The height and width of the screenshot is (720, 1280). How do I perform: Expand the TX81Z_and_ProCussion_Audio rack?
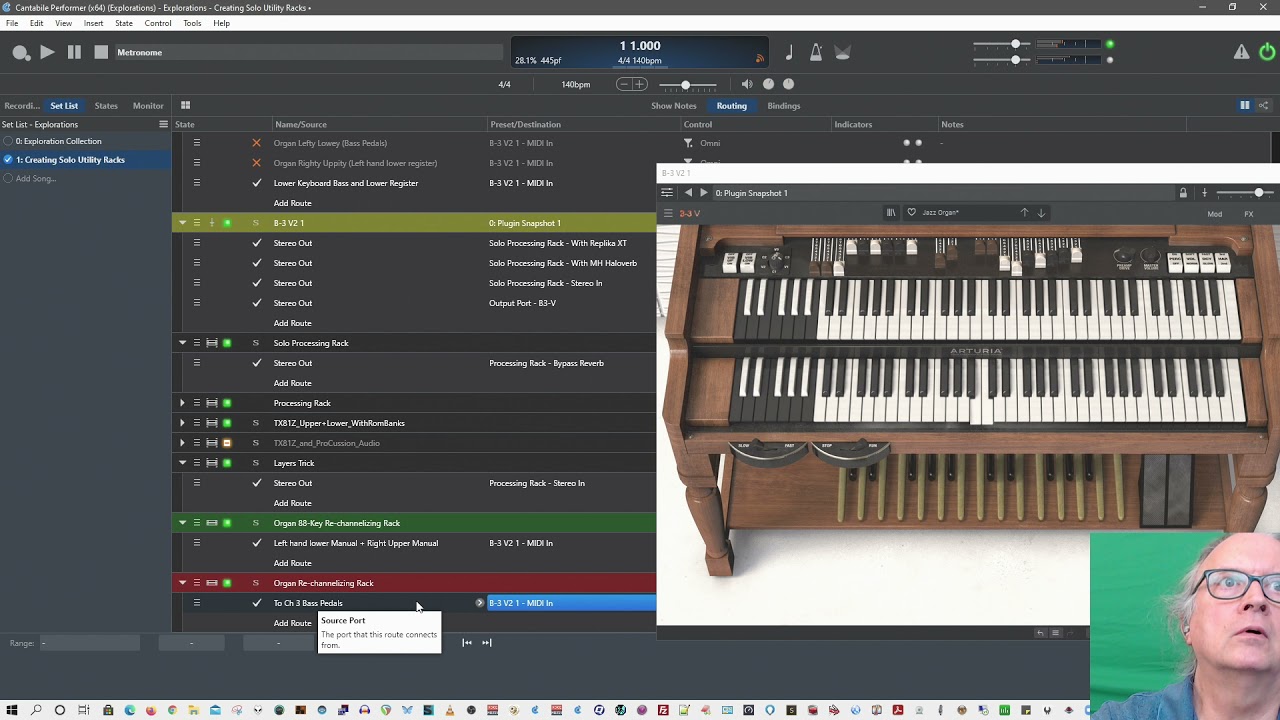point(182,443)
